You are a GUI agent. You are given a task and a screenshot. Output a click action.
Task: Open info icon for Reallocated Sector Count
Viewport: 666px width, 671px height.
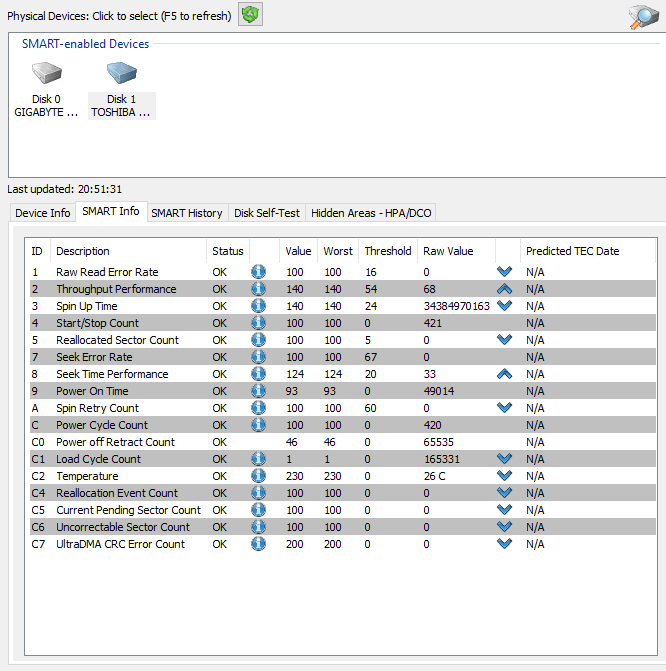[258, 340]
